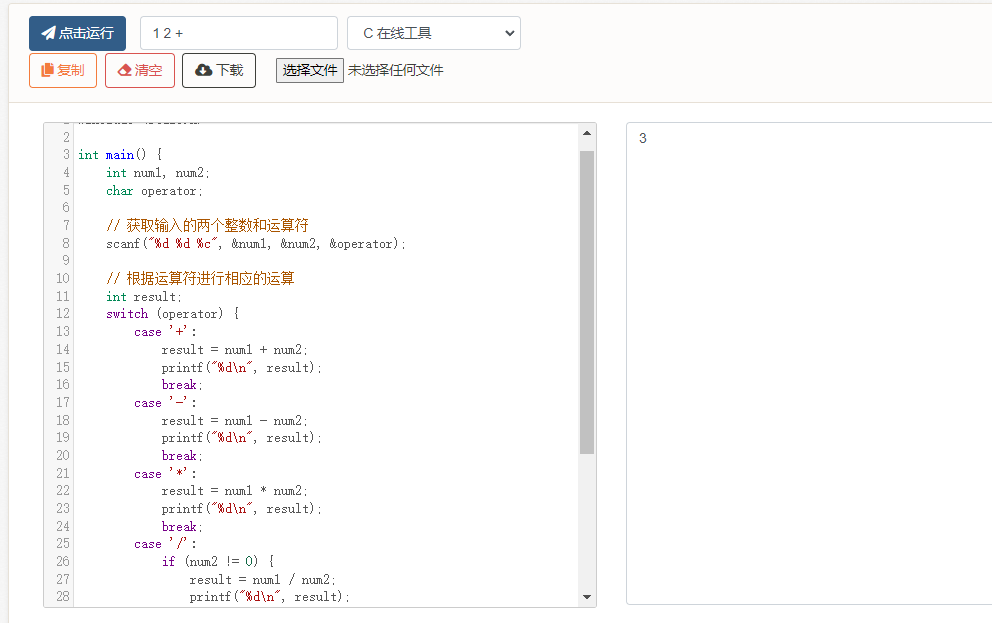
Task: Click the comment '// 根据运算符进行相应的运算'
Action: pos(201,278)
